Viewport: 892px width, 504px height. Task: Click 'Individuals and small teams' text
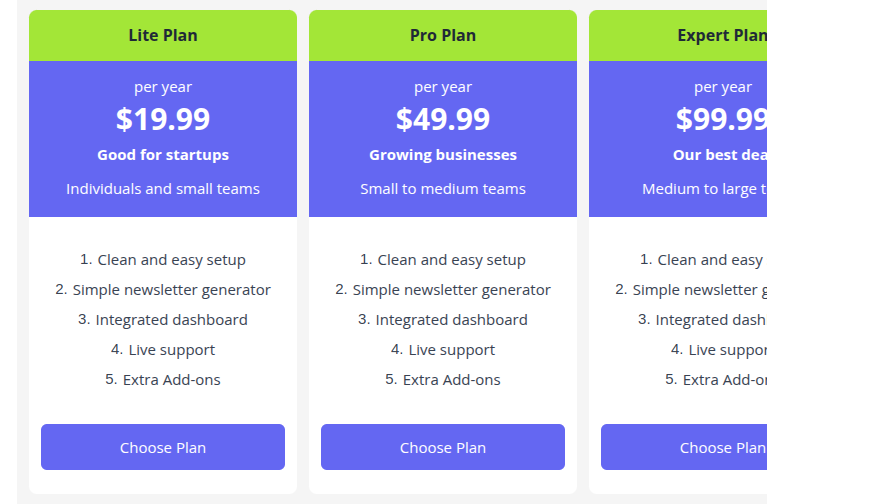(163, 189)
